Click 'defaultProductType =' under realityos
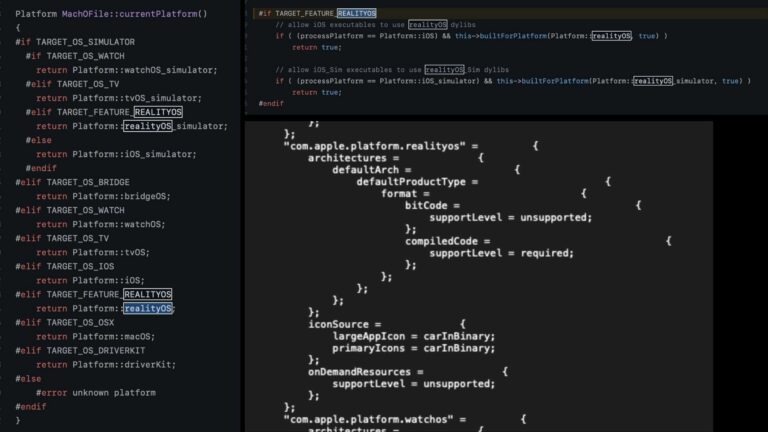The image size is (768, 432). click(x=417, y=182)
